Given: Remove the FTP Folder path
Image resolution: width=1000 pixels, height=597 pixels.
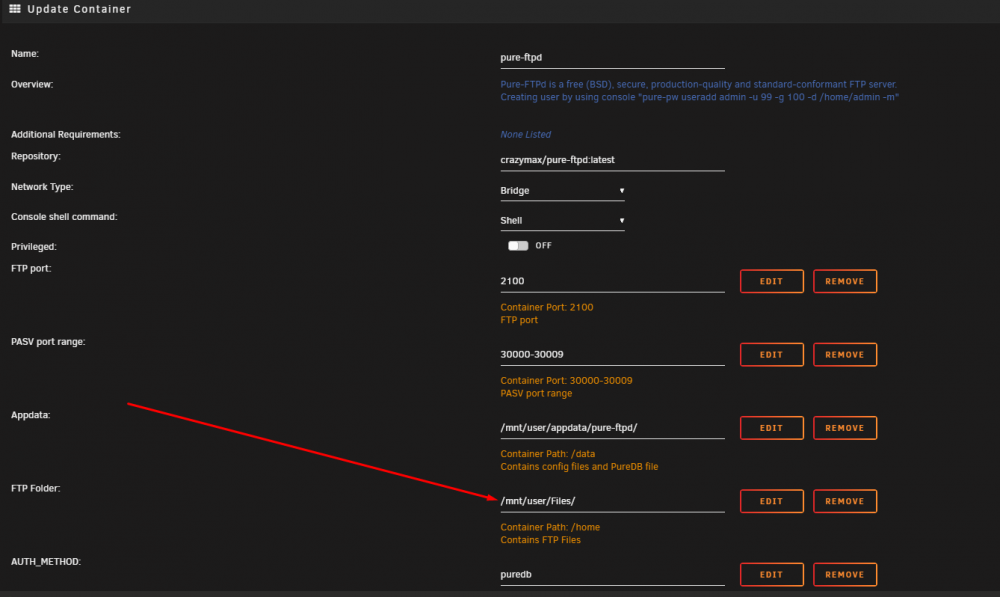Looking at the screenshot, I should point(845,501).
